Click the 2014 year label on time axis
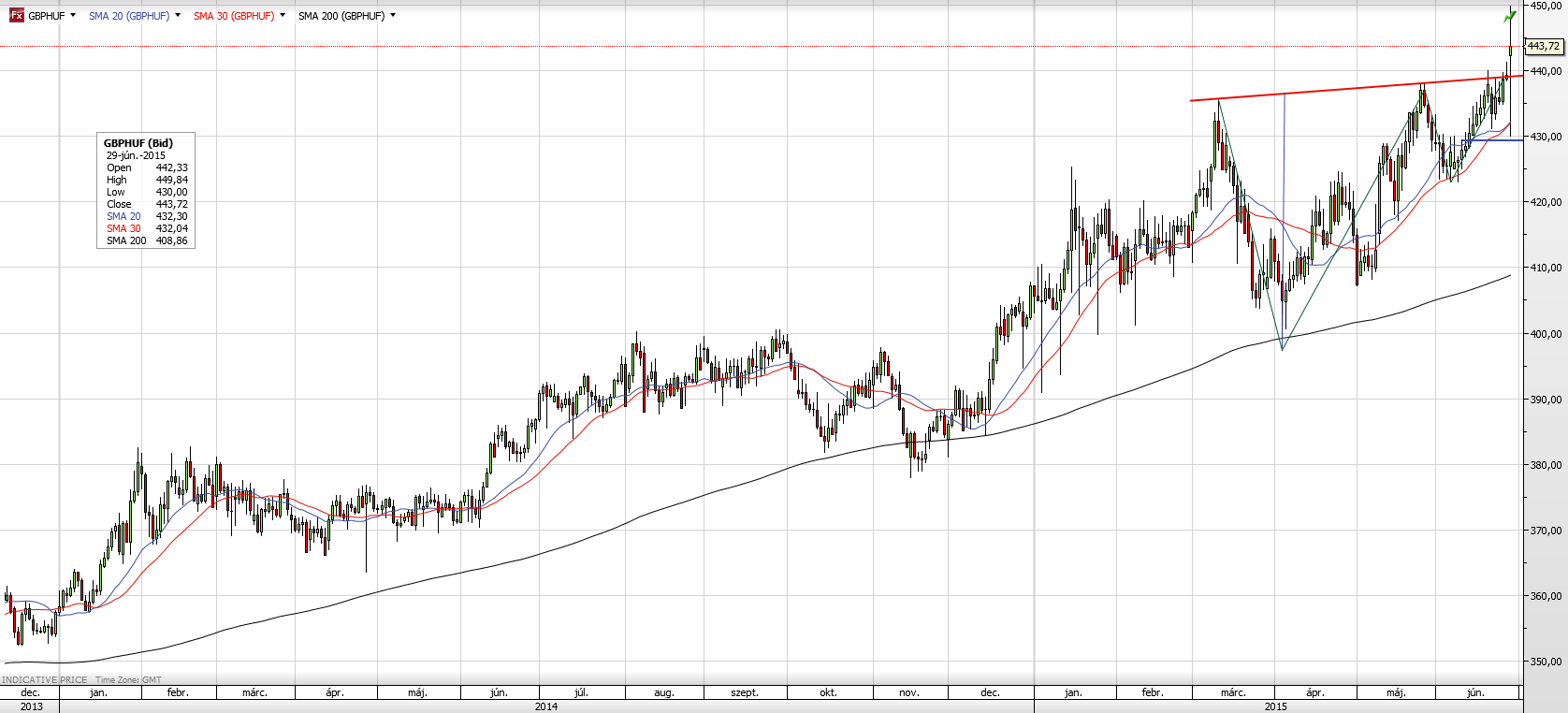This screenshot has height=713, width=1568. 546,706
